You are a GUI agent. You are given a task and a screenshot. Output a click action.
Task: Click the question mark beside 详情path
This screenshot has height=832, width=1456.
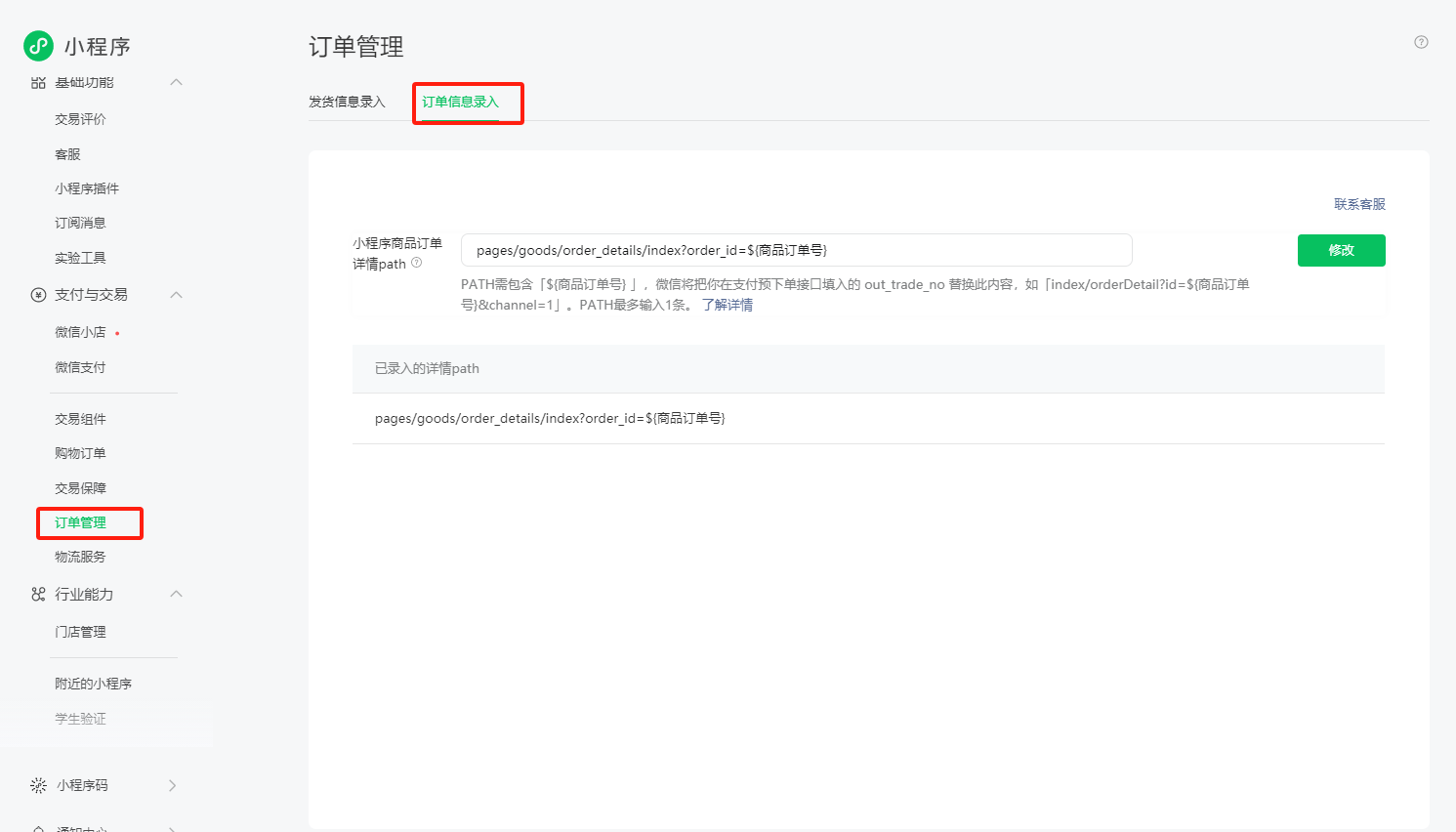tap(417, 263)
